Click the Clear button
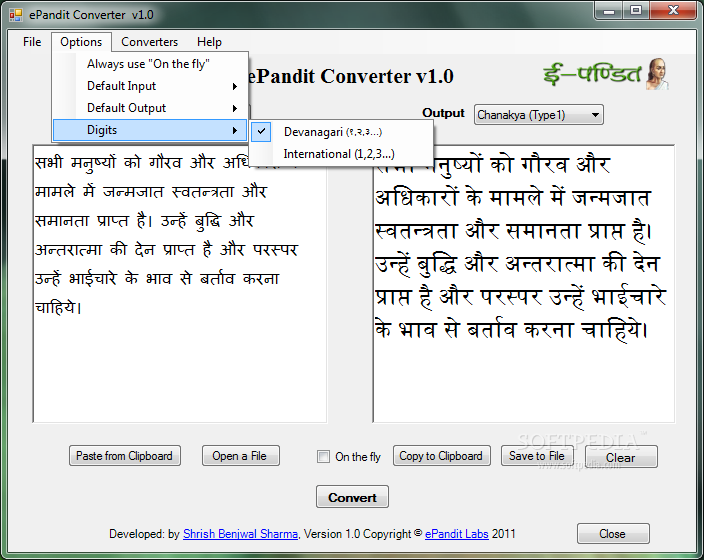Image resolution: width=704 pixels, height=560 pixels. (621, 457)
